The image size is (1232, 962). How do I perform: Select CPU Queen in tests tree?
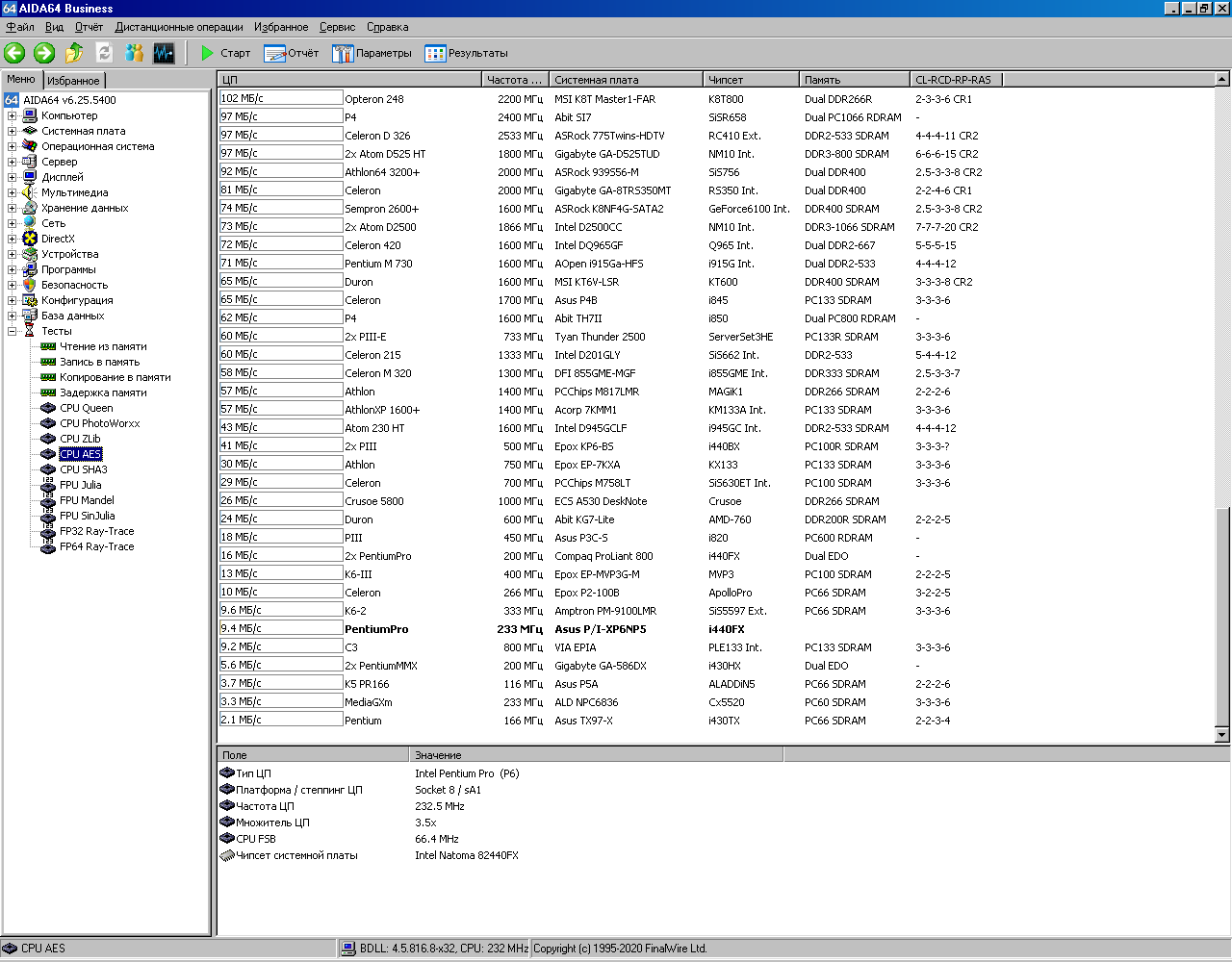click(86, 408)
